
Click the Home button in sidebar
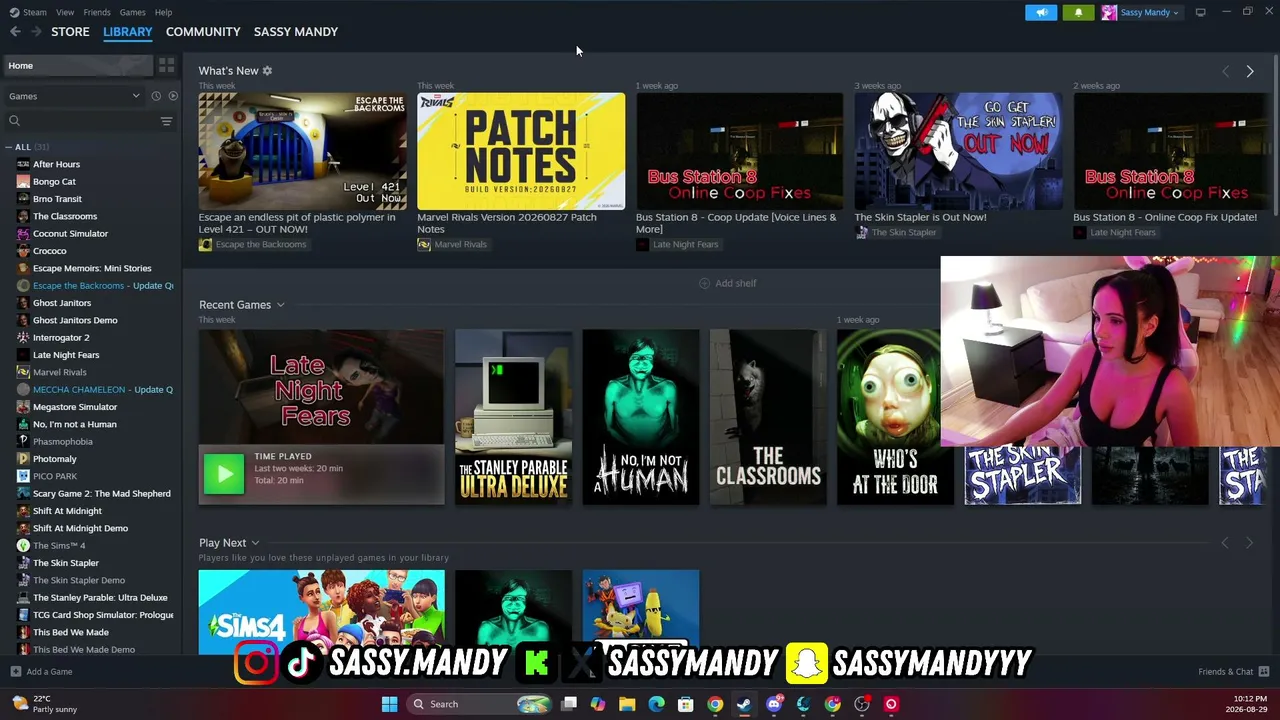(x=77, y=66)
